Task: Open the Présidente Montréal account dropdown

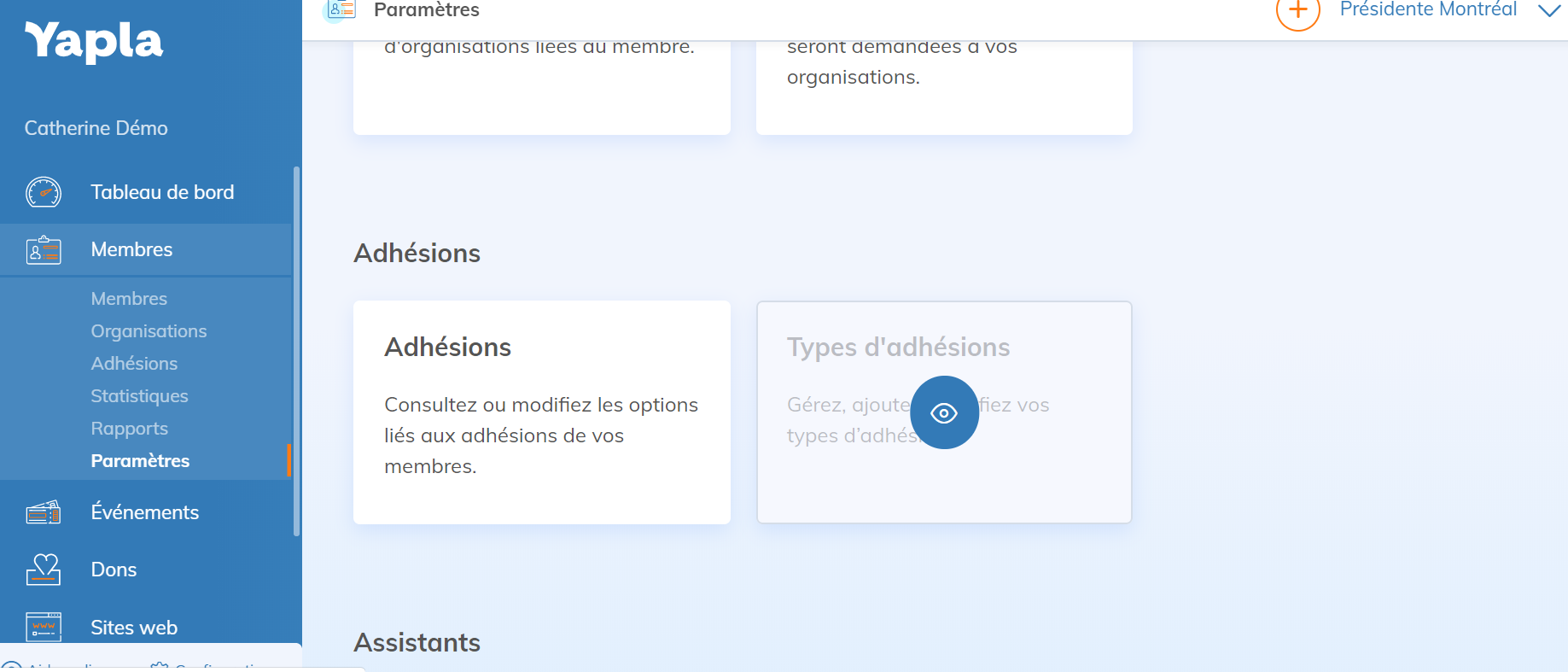Action: click(x=1428, y=9)
